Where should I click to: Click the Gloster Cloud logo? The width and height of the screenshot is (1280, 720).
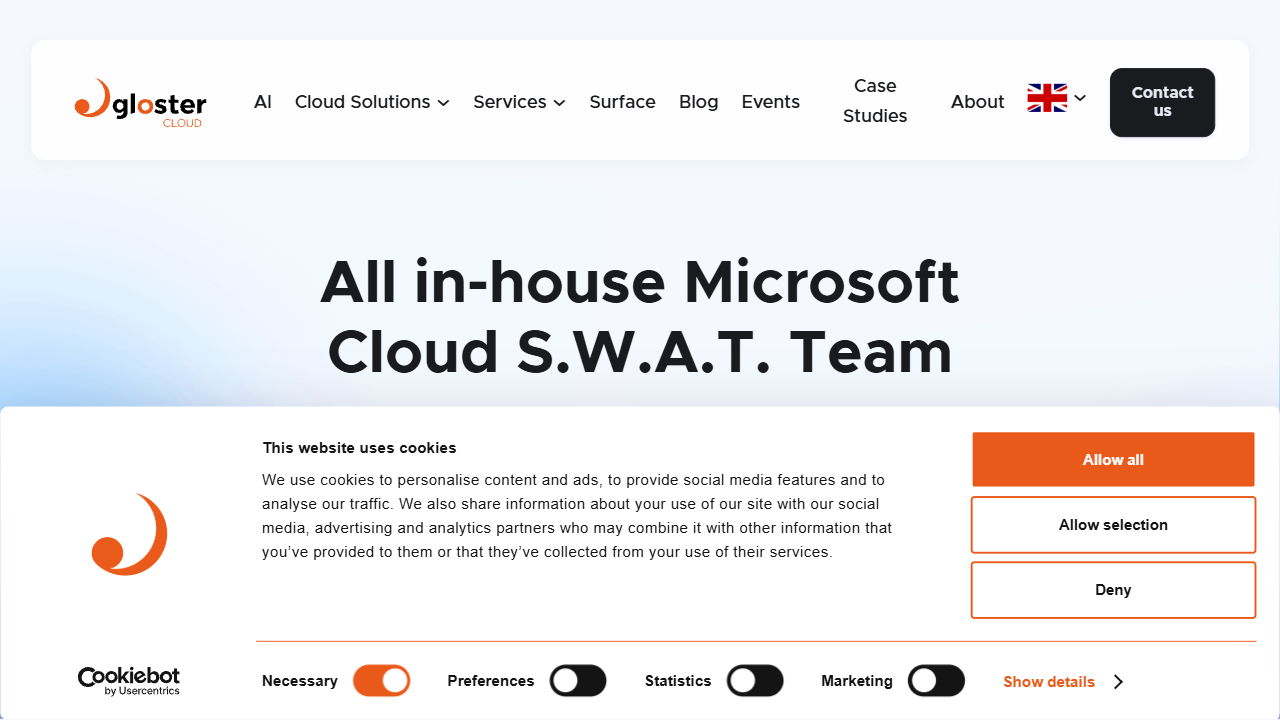pos(140,102)
